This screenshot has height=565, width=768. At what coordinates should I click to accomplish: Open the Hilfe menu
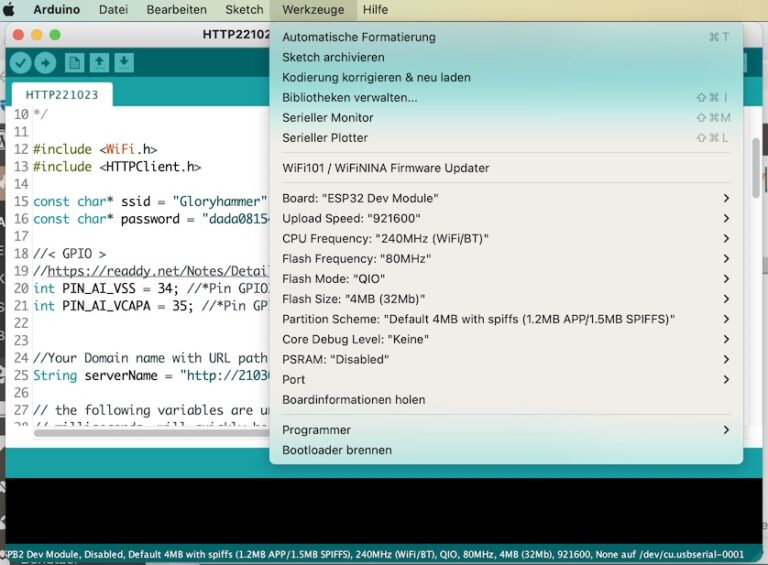tap(375, 9)
